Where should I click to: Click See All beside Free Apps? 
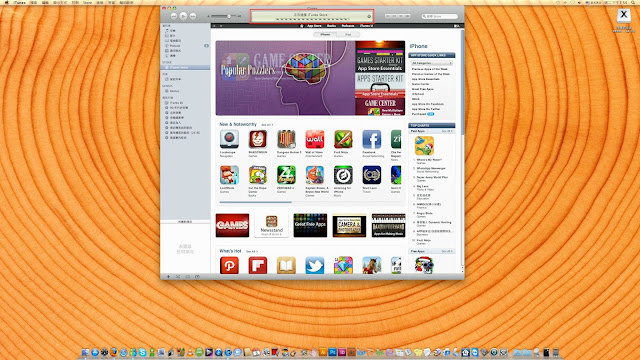(x=447, y=251)
